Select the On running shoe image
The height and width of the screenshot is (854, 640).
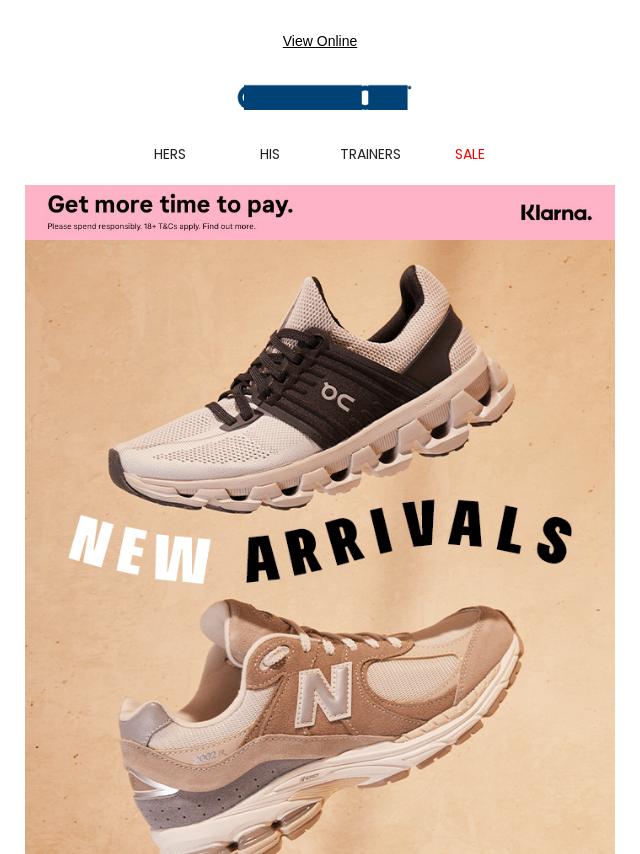point(312,387)
